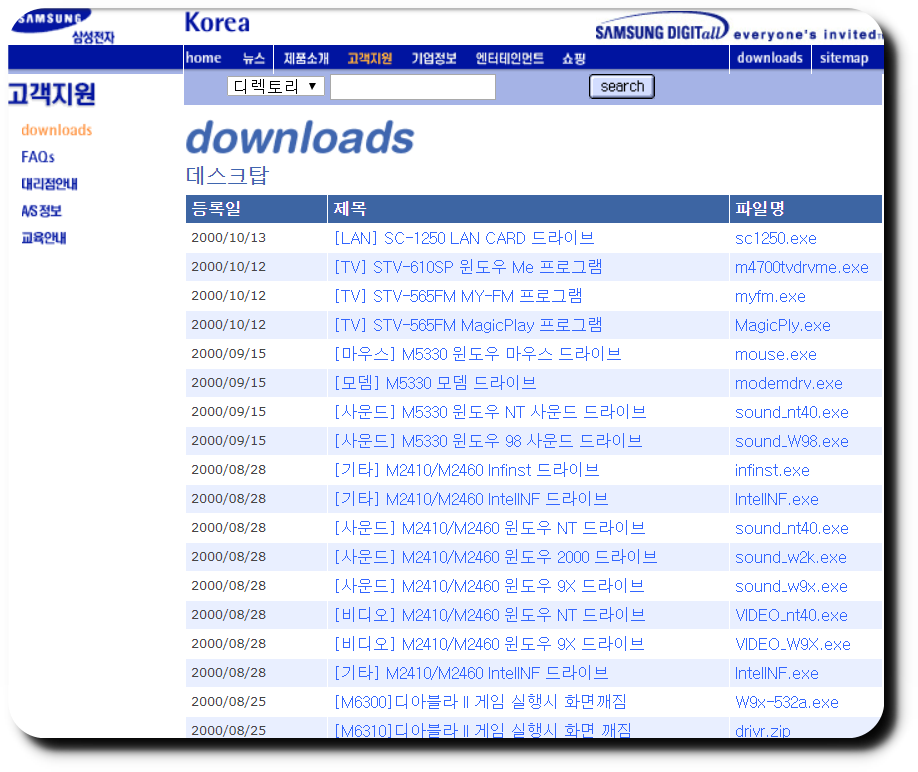Select the 등록일 column header
Screen dimensions: 918x772
click(x=256, y=209)
